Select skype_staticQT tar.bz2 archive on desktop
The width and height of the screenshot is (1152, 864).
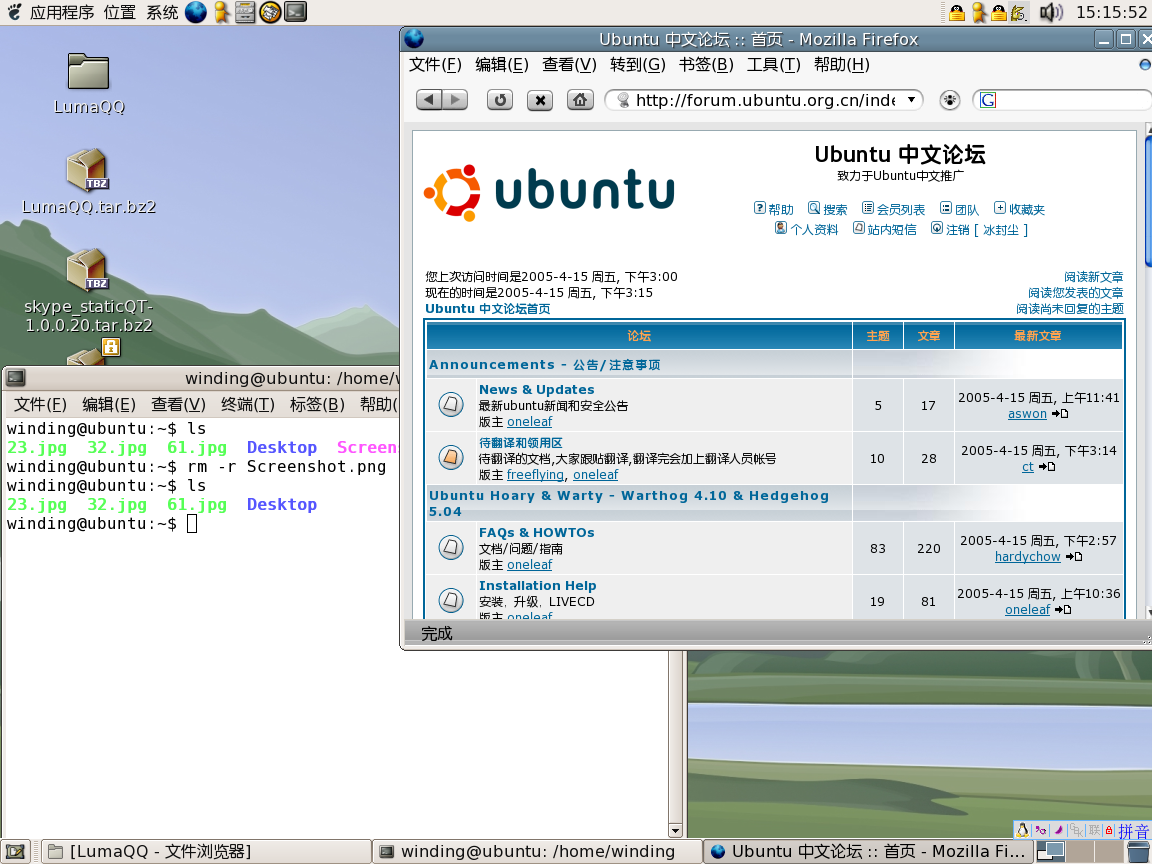point(89,291)
